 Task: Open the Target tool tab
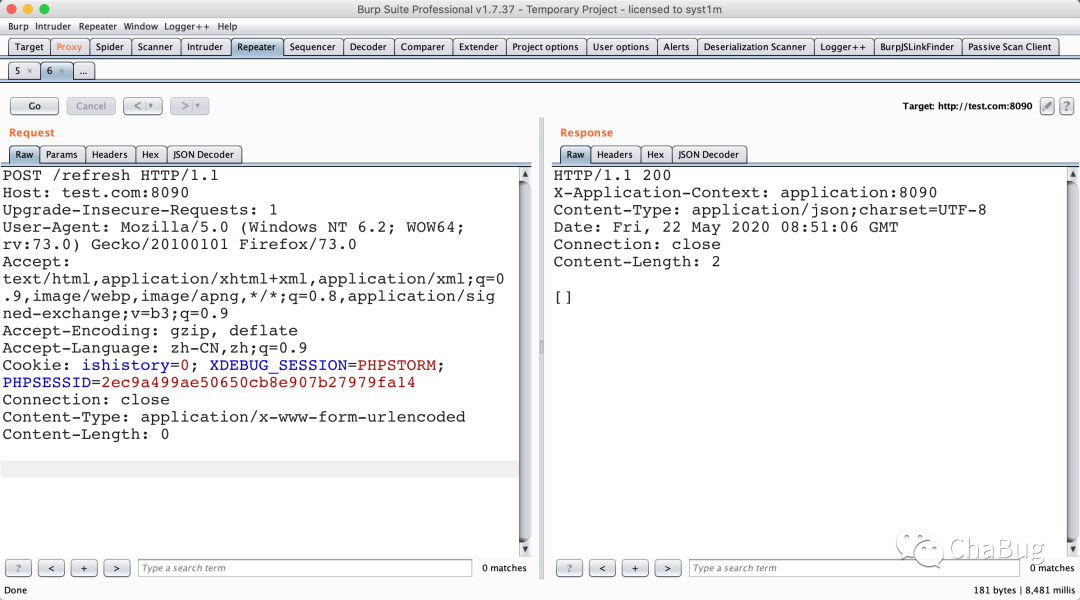29,47
